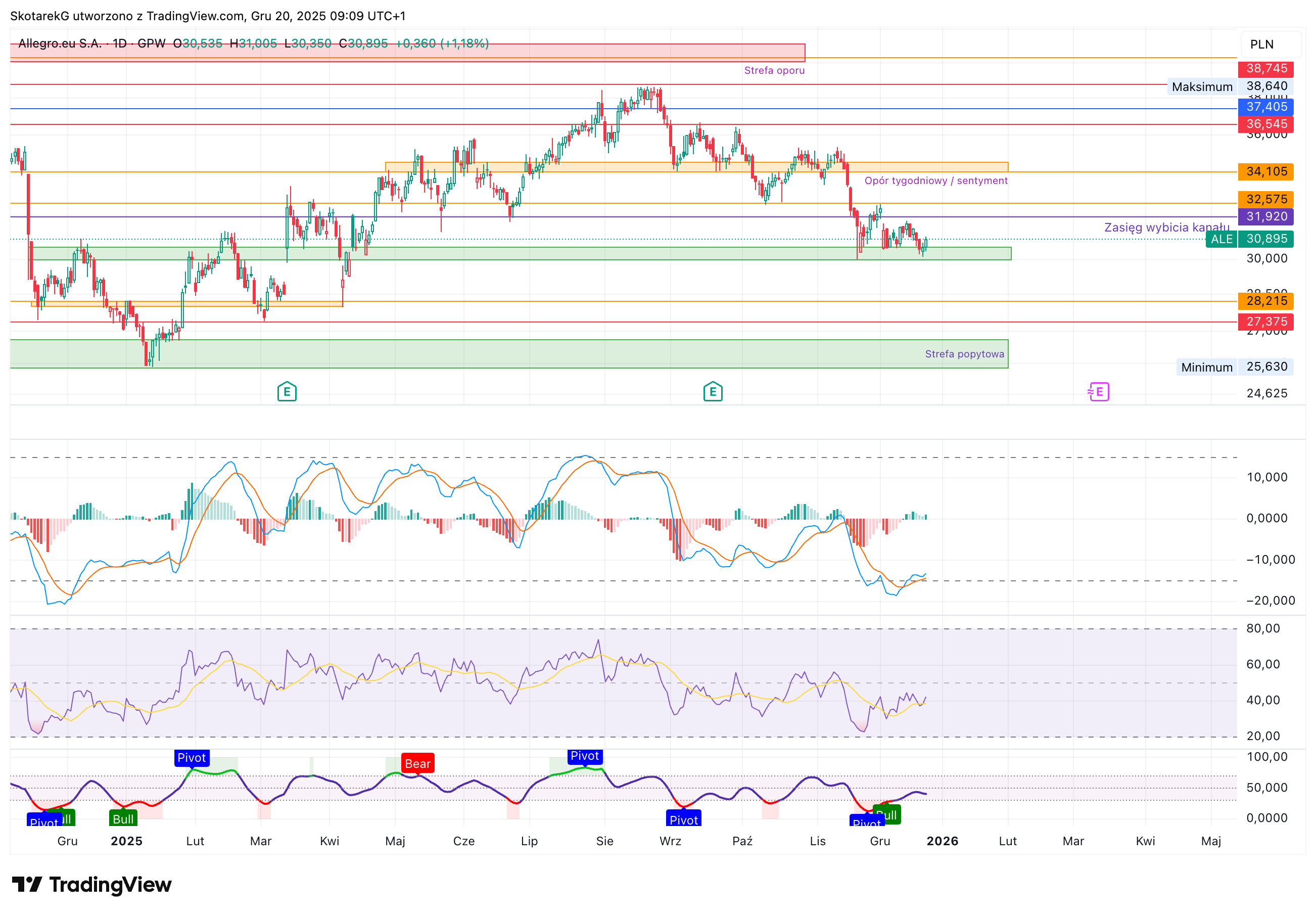1316x915 pixels.
Task: Click the red Bear marker near Maj
Action: (x=417, y=764)
